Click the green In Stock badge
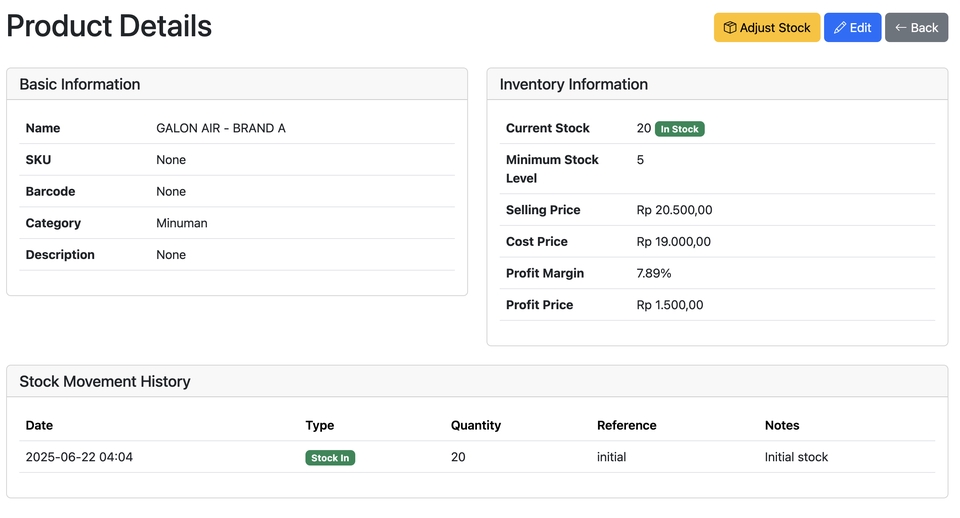 (x=680, y=129)
